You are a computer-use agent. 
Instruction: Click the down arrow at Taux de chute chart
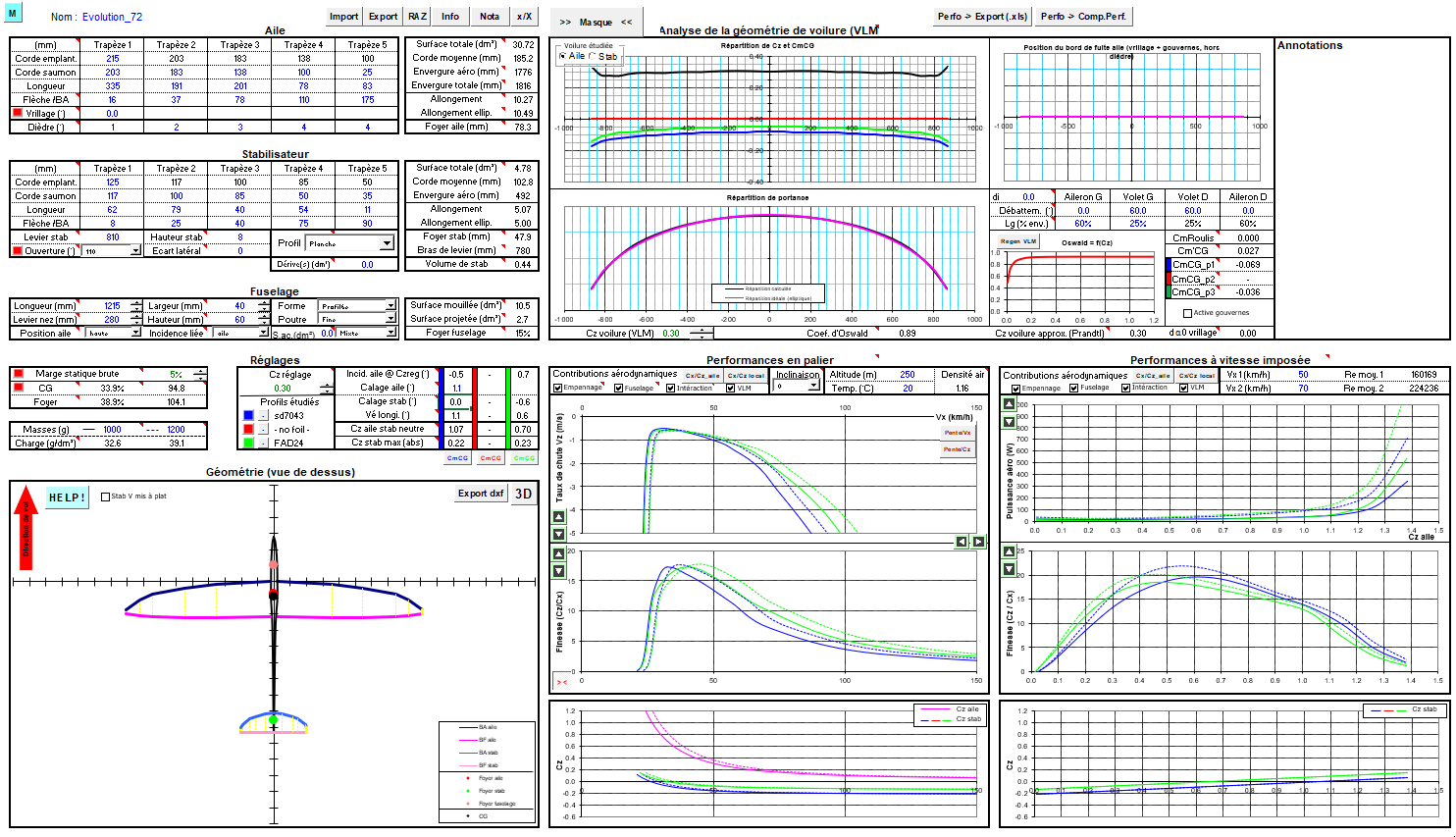pyautogui.click(x=559, y=534)
